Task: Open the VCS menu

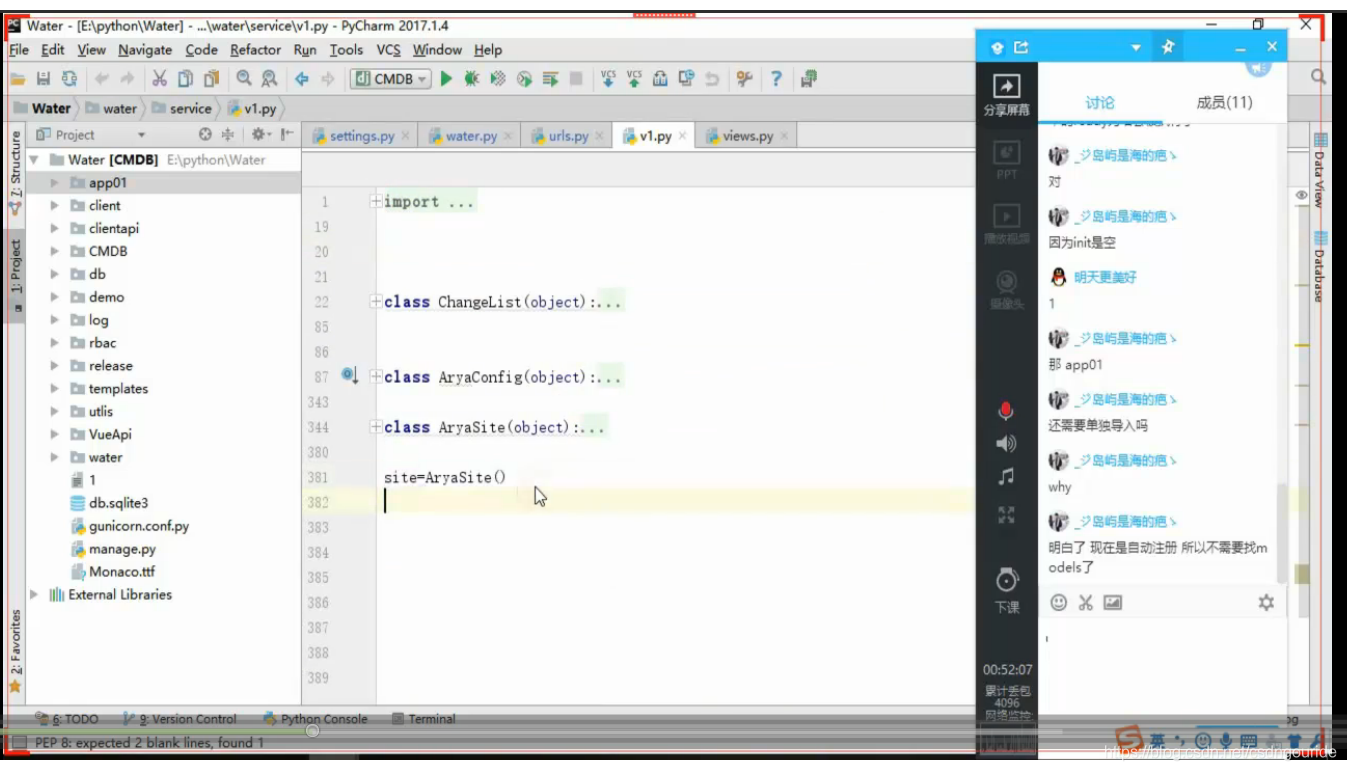Action: [x=388, y=49]
